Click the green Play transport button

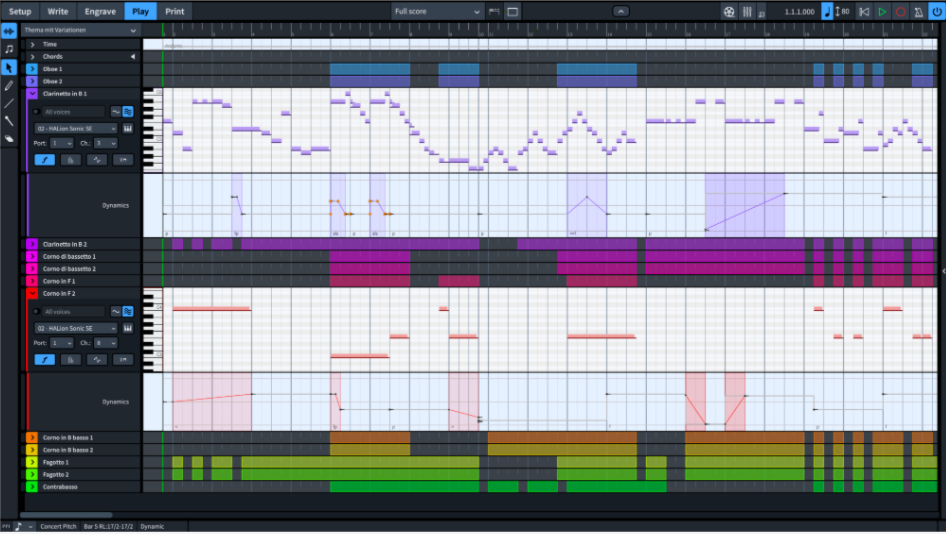[882, 12]
